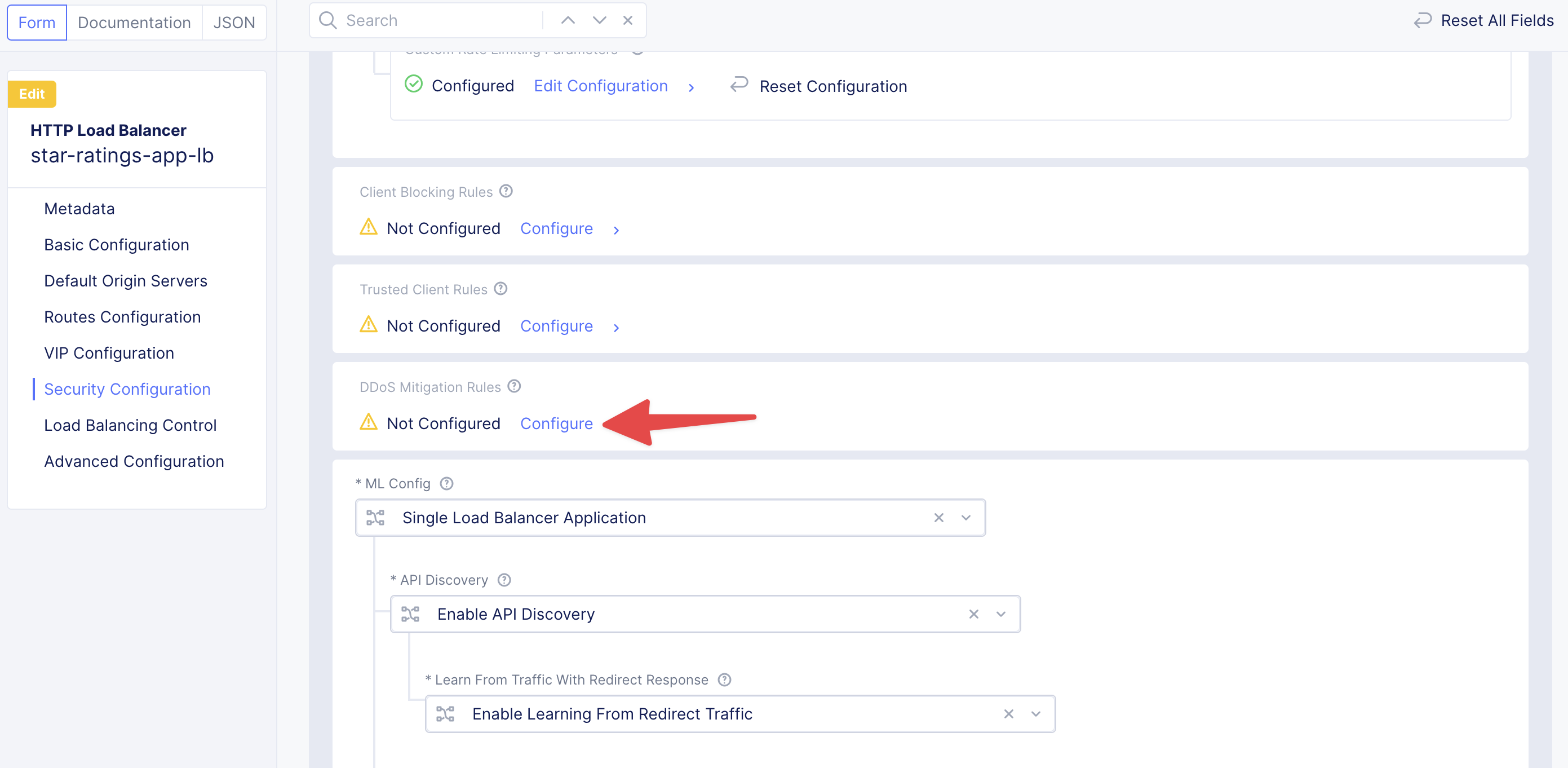Click previous search result up arrow
This screenshot has width=1568, height=768.
[x=568, y=20]
